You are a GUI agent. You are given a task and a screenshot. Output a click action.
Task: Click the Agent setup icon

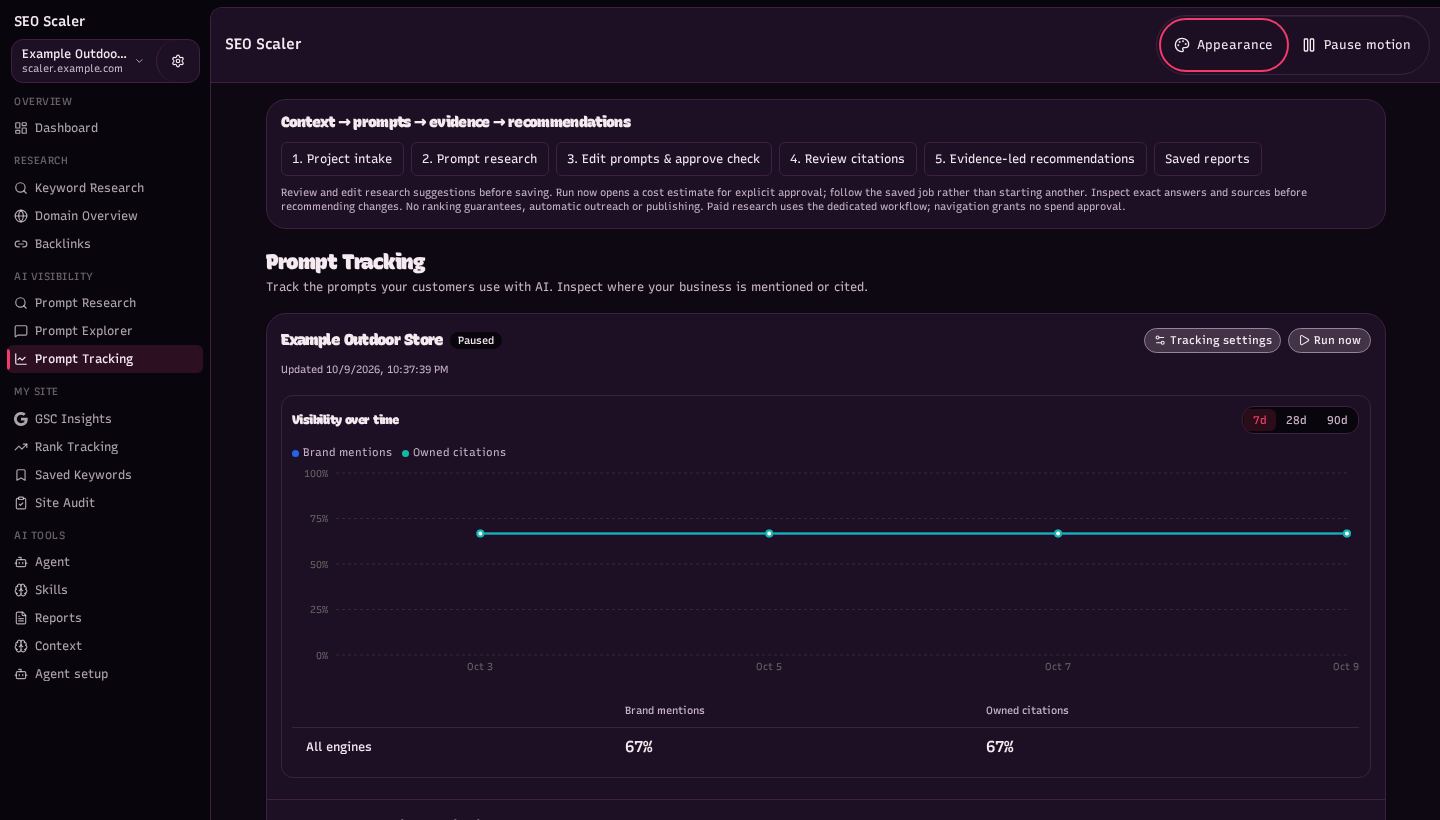[21, 674]
